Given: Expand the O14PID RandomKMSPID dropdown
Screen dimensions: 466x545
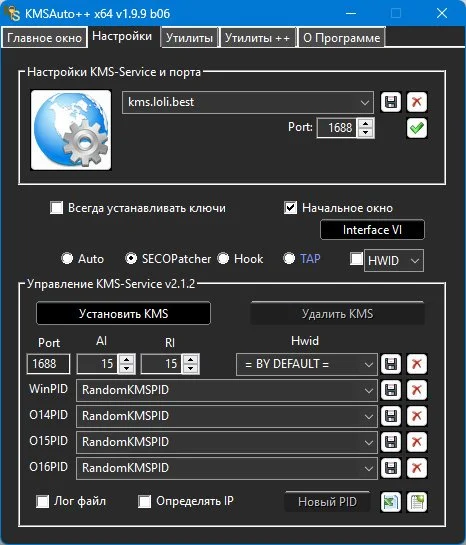Looking at the screenshot, I should [x=369, y=416].
